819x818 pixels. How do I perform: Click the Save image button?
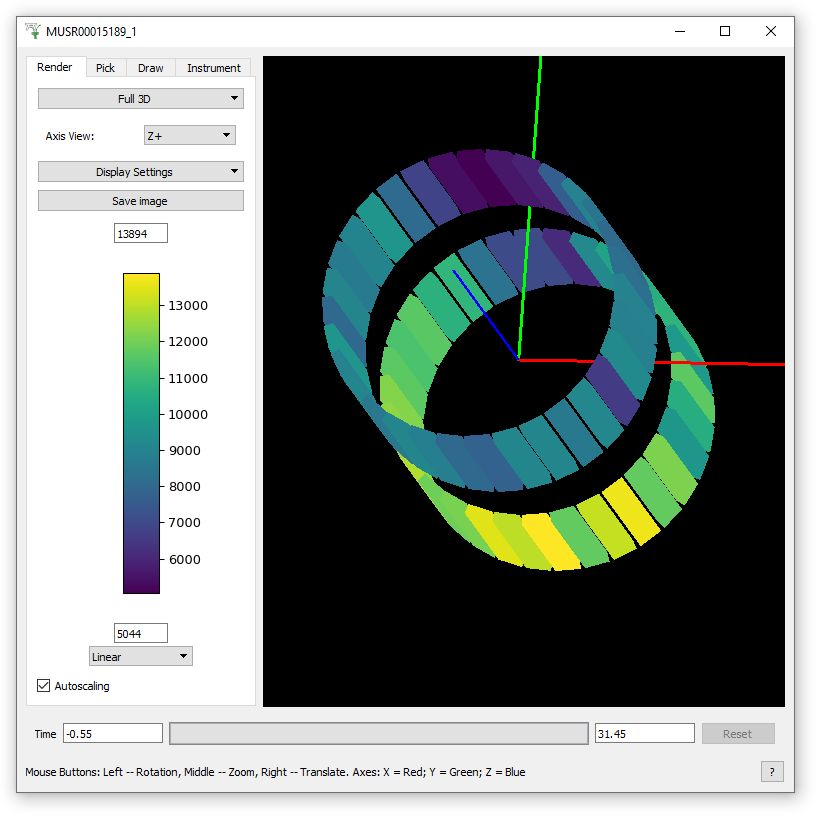coord(140,201)
